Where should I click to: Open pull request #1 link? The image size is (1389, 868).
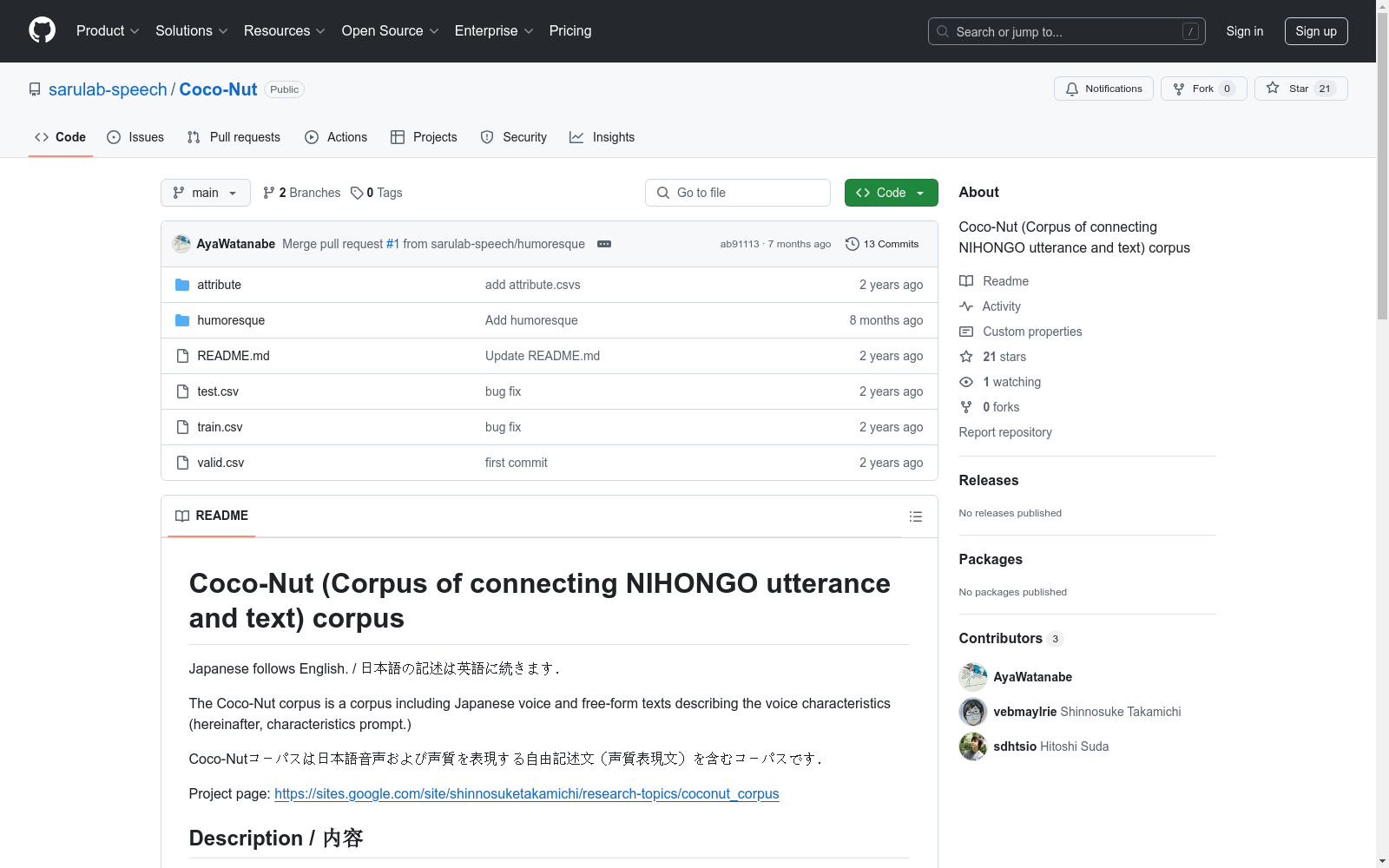click(392, 244)
